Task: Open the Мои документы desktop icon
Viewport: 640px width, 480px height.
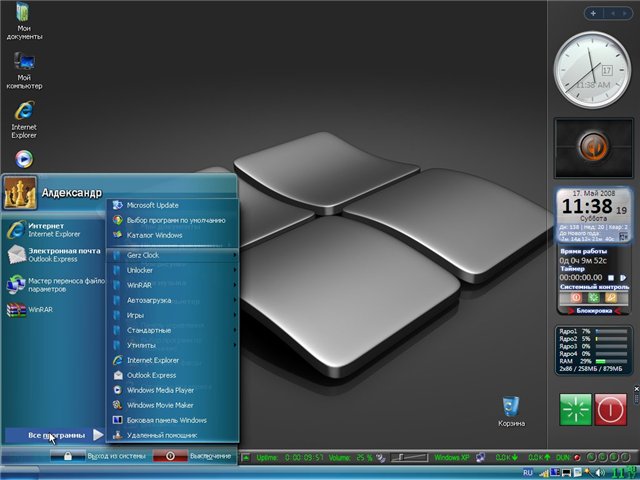Action: [x=24, y=21]
